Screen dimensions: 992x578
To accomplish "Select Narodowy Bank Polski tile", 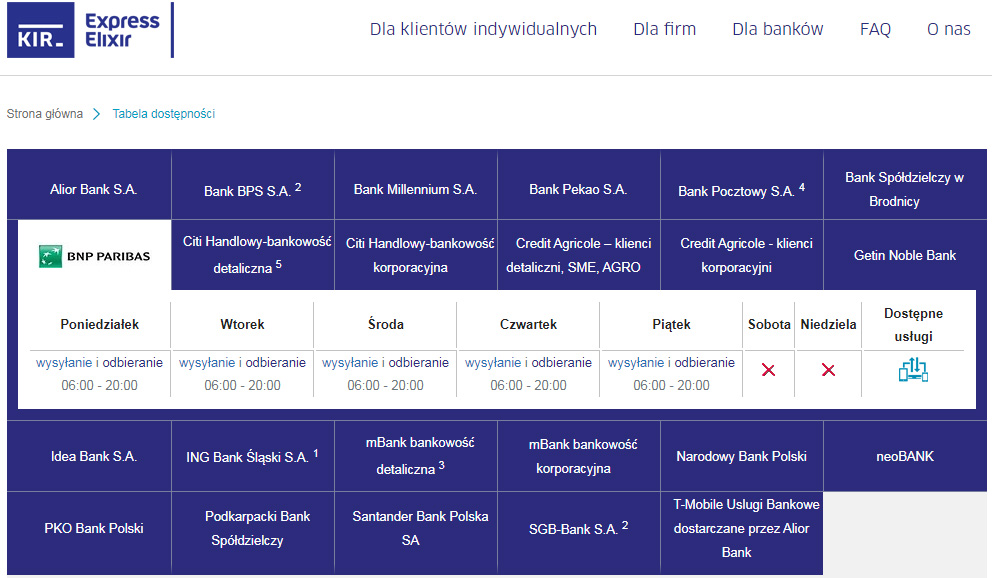I will point(742,456).
